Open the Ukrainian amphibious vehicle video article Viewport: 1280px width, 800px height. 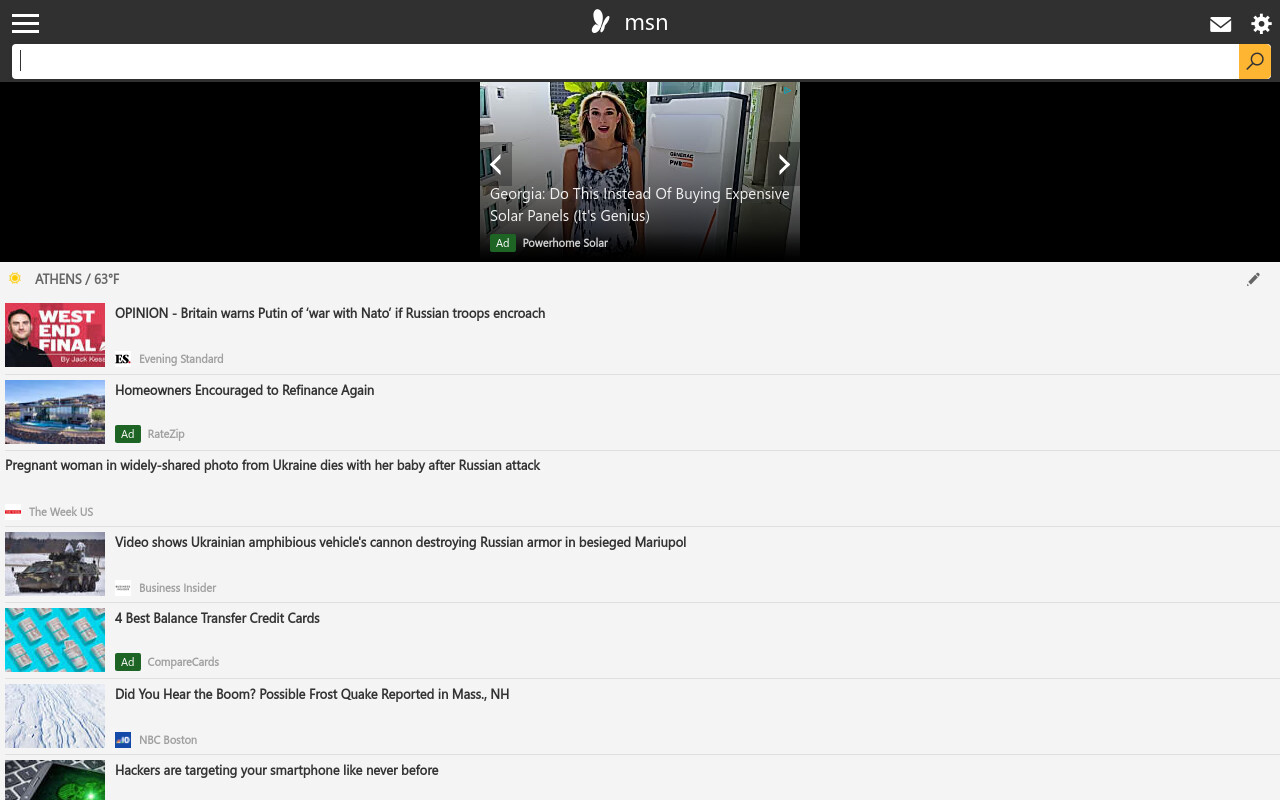pyautogui.click(x=401, y=542)
